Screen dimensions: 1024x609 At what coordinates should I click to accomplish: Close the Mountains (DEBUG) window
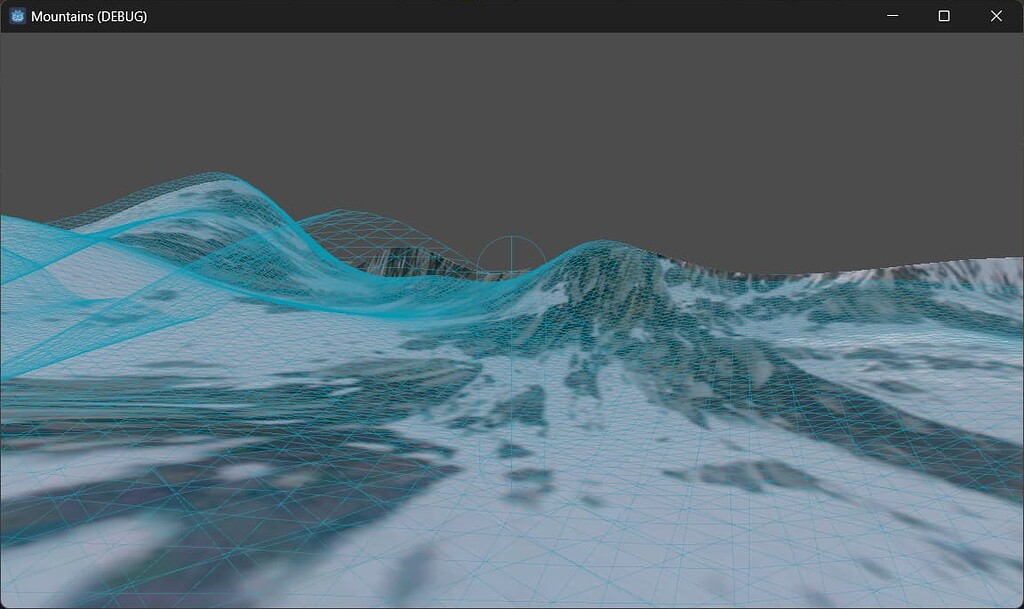click(x=995, y=16)
